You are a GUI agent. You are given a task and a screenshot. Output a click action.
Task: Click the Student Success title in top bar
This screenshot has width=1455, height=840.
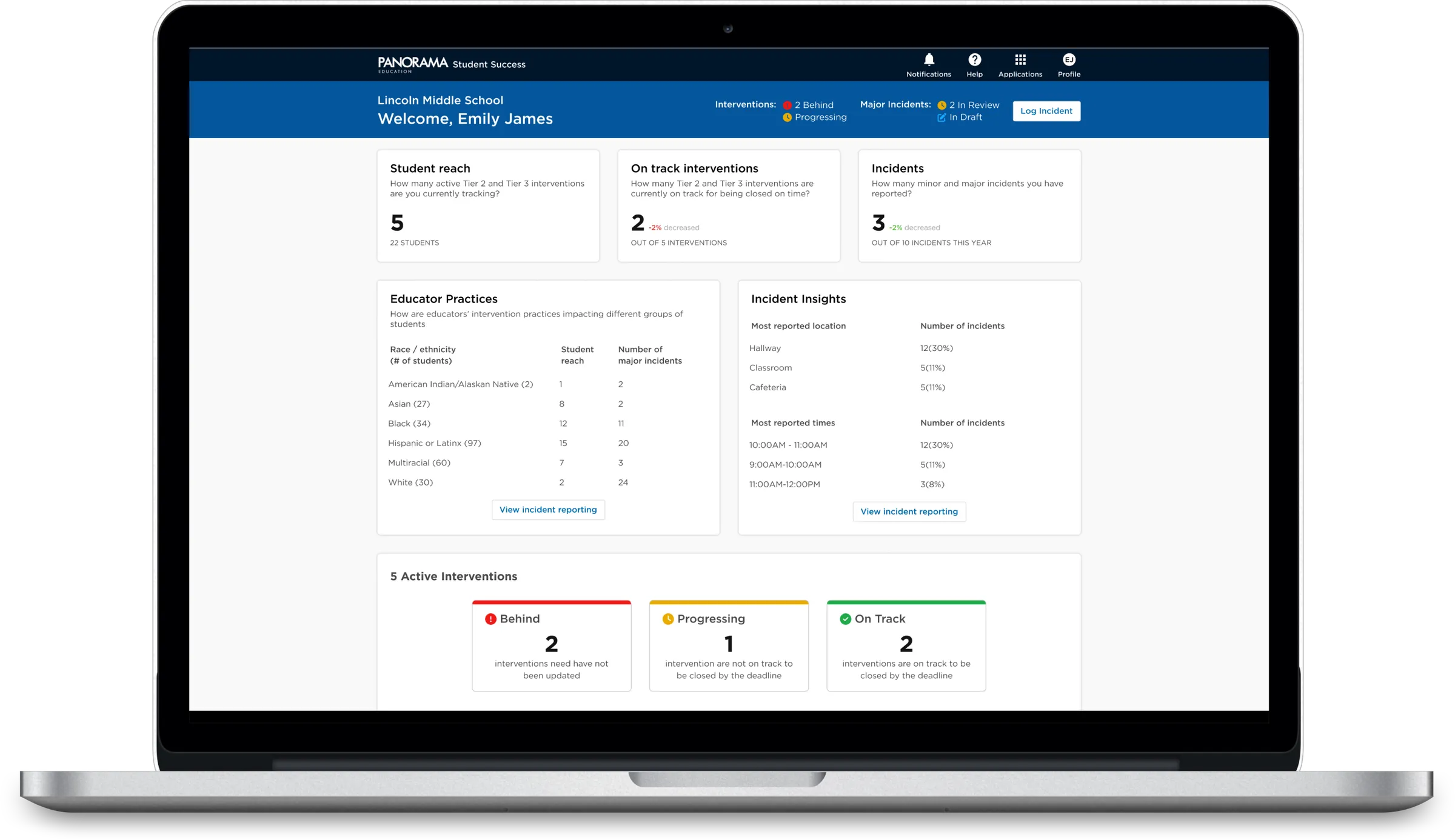pyautogui.click(x=489, y=64)
